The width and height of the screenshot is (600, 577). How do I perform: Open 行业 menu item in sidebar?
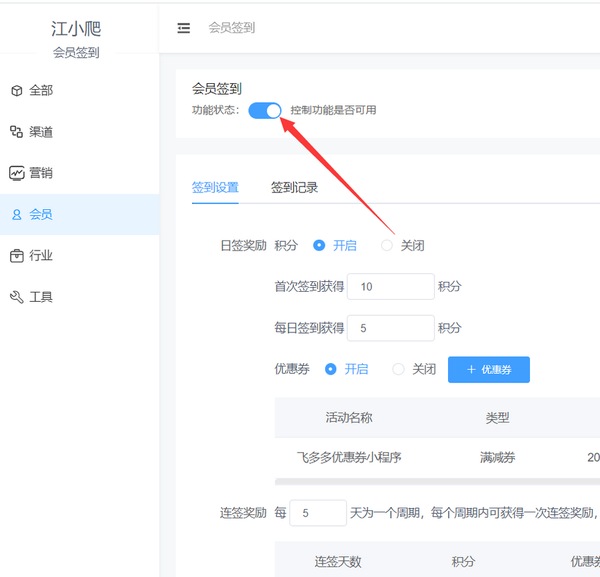80,256
